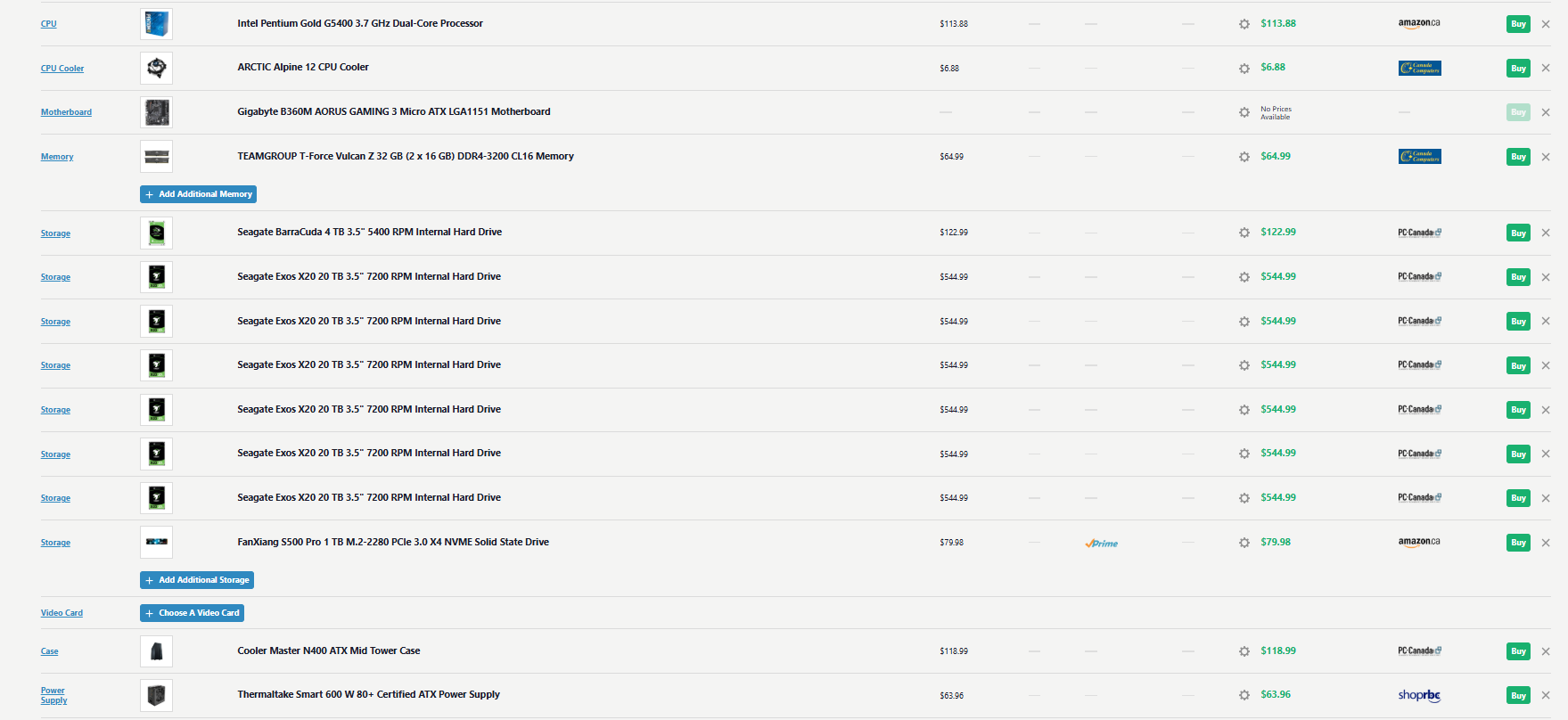The image size is (1568, 720).
Task: Remove ARCTIC Alpine 12 cooler using X icon
Action: [x=1546, y=68]
